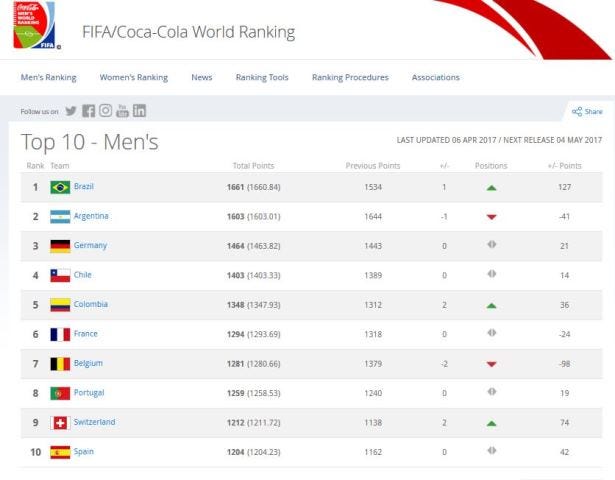Screen dimensions: 615x480
Task: Open the Ranking Tools menu item
Action: (x=262, y=77)
